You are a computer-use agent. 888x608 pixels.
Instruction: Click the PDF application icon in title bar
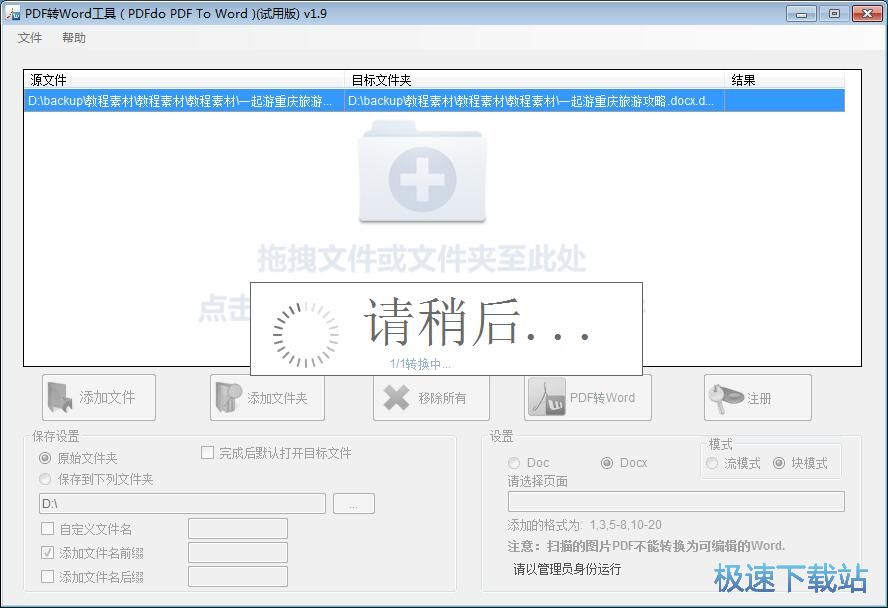(14, 13)
